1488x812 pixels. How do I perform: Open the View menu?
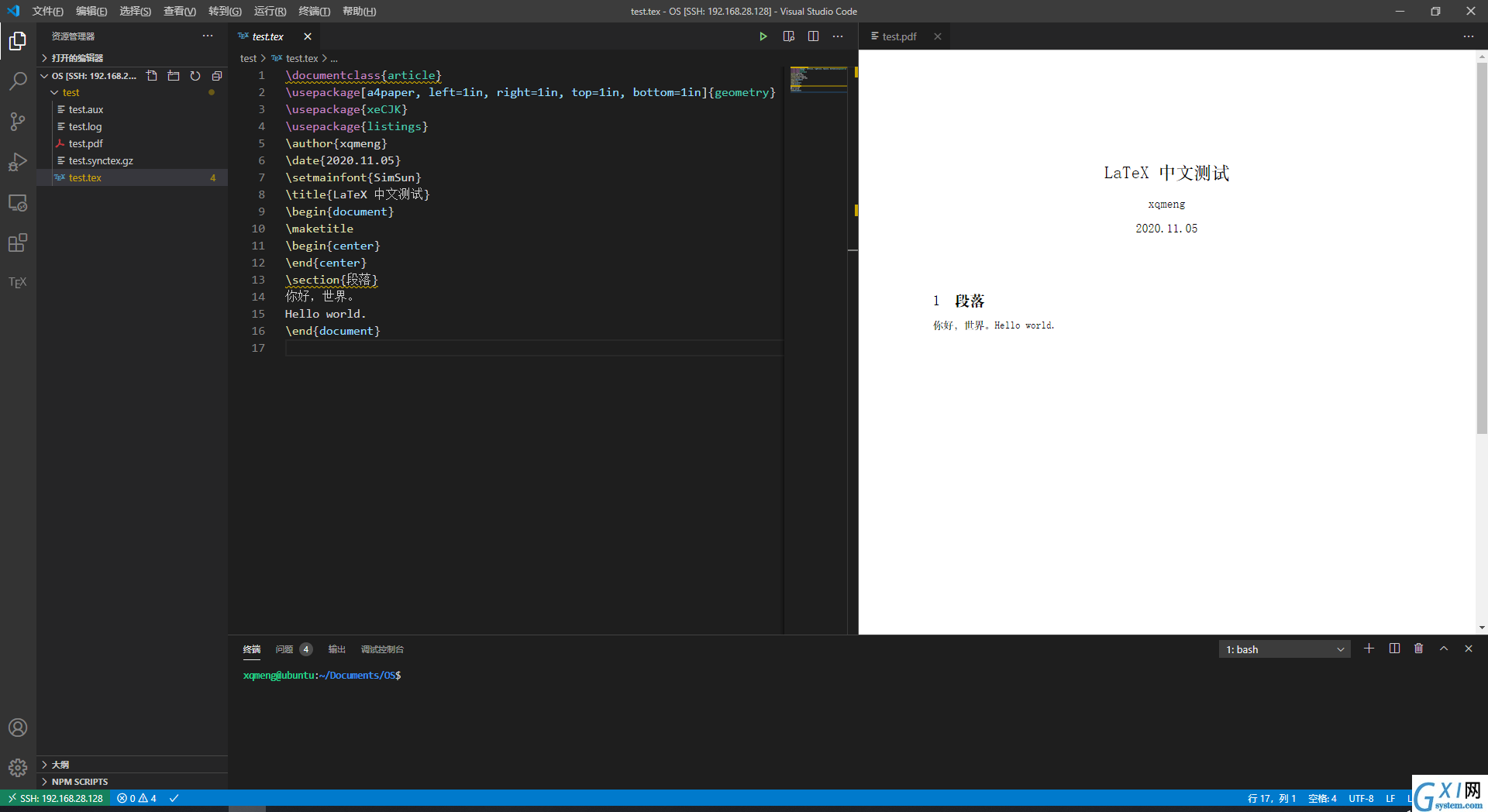180,11
